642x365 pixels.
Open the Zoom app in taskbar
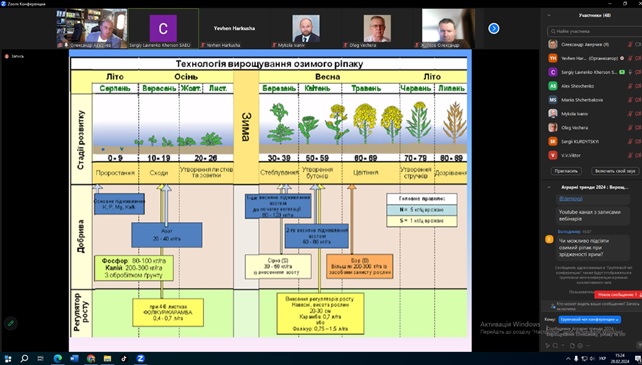[140, 358]
